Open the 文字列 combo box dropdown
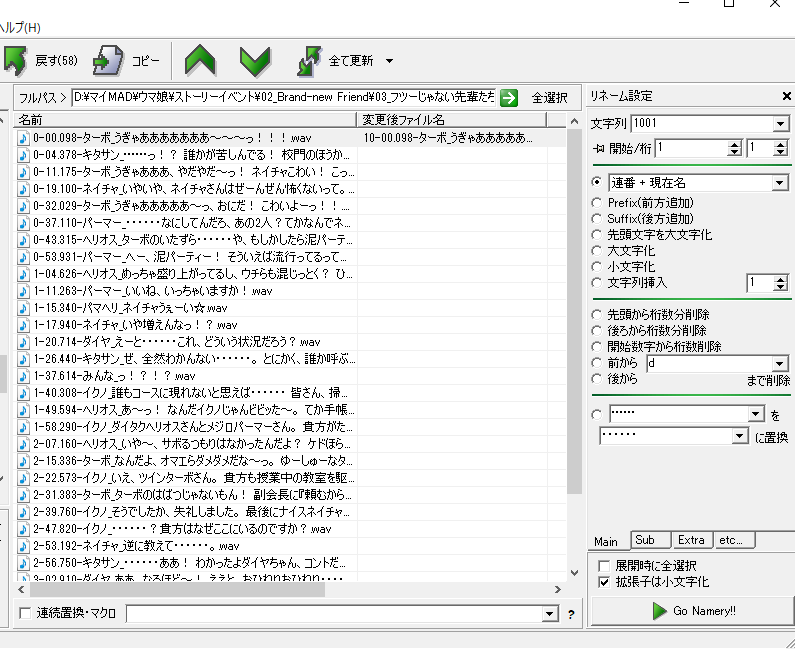This screenshot has width=795, height=649. point(781,123)
